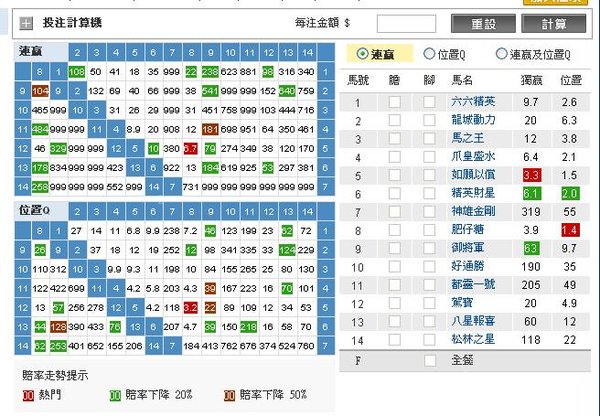Tick the 膽 checkbox for horse 1 六六精英
The width and height of the screenshot is (600, 416).
[x=395, y=102]
